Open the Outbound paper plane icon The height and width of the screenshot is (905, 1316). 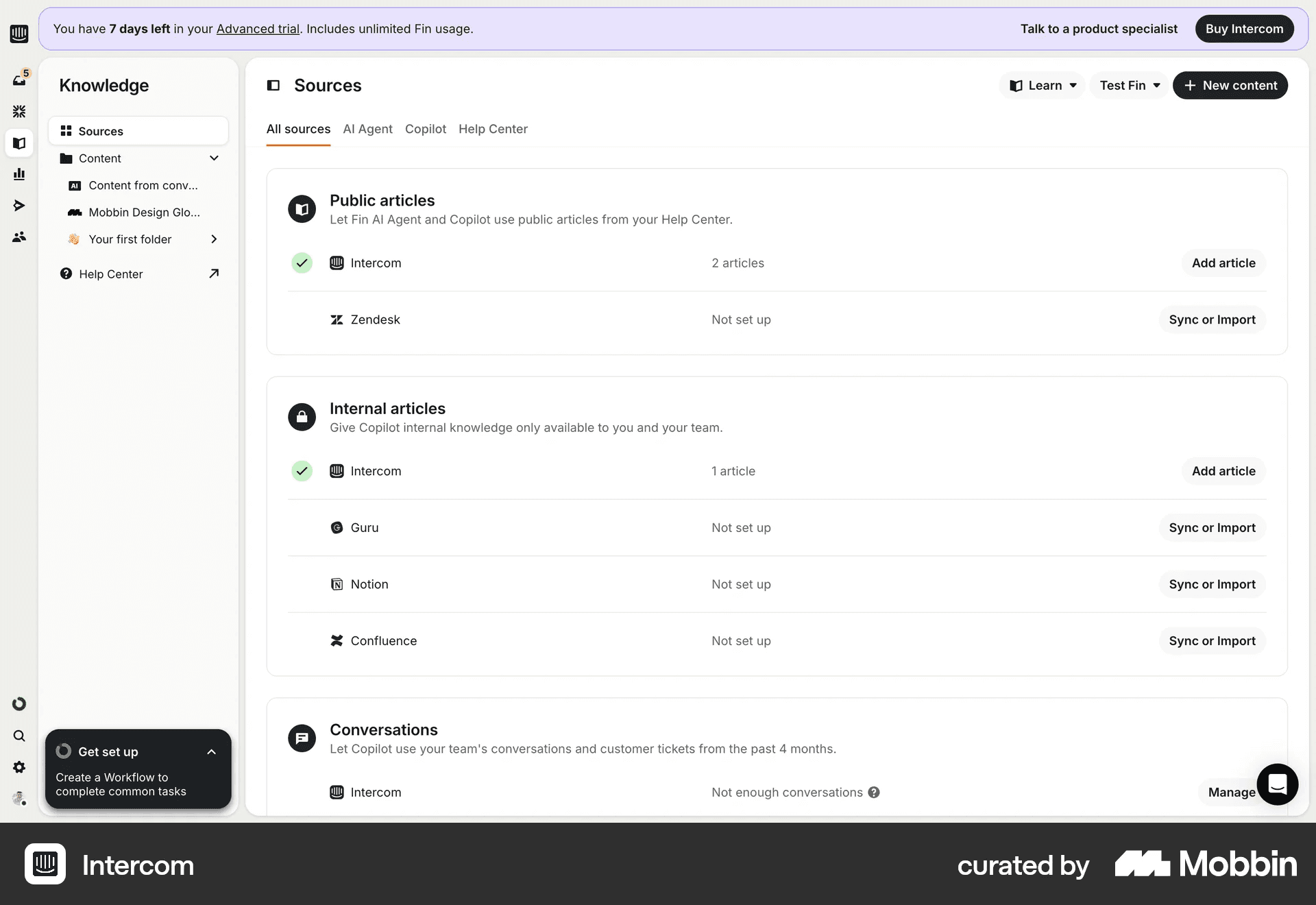[19, 206]
